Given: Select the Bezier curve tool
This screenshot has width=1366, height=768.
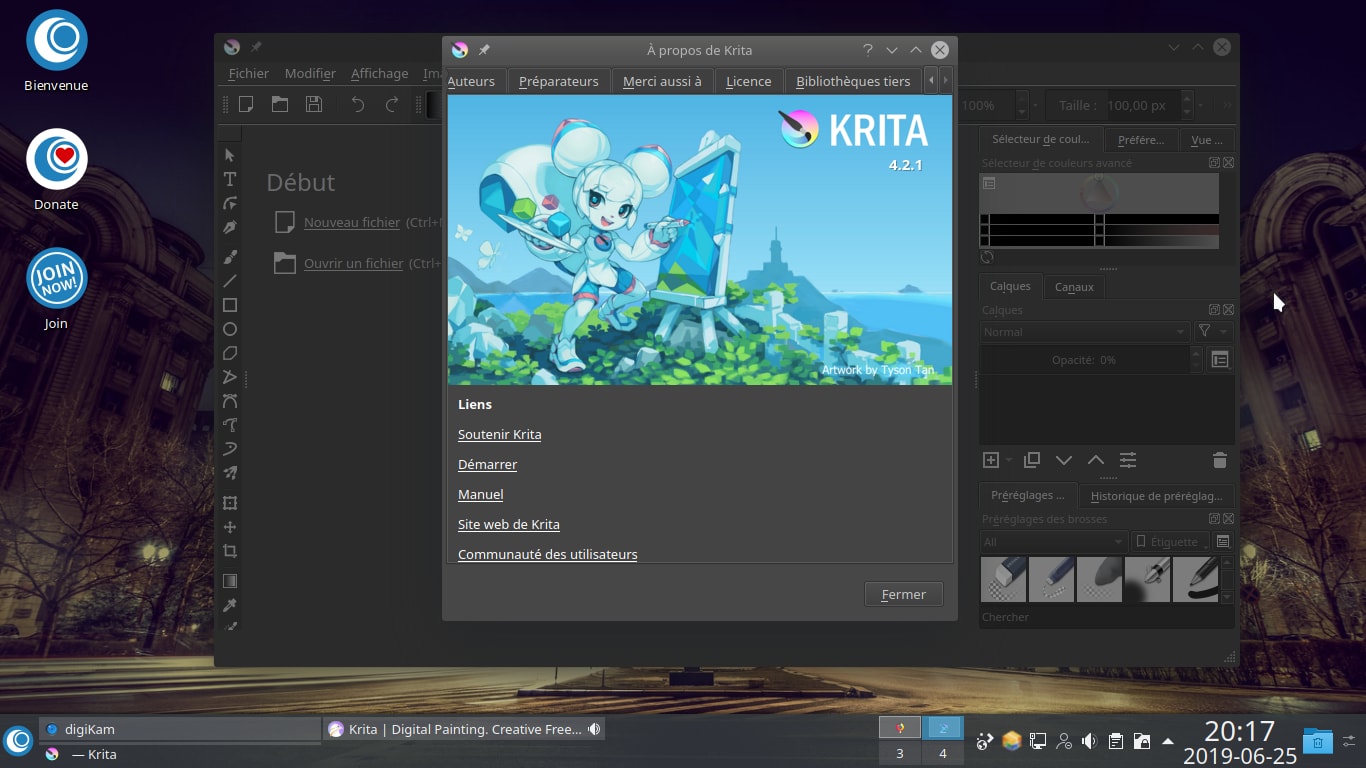Looking at the screenshot, I should click(230, 401).
